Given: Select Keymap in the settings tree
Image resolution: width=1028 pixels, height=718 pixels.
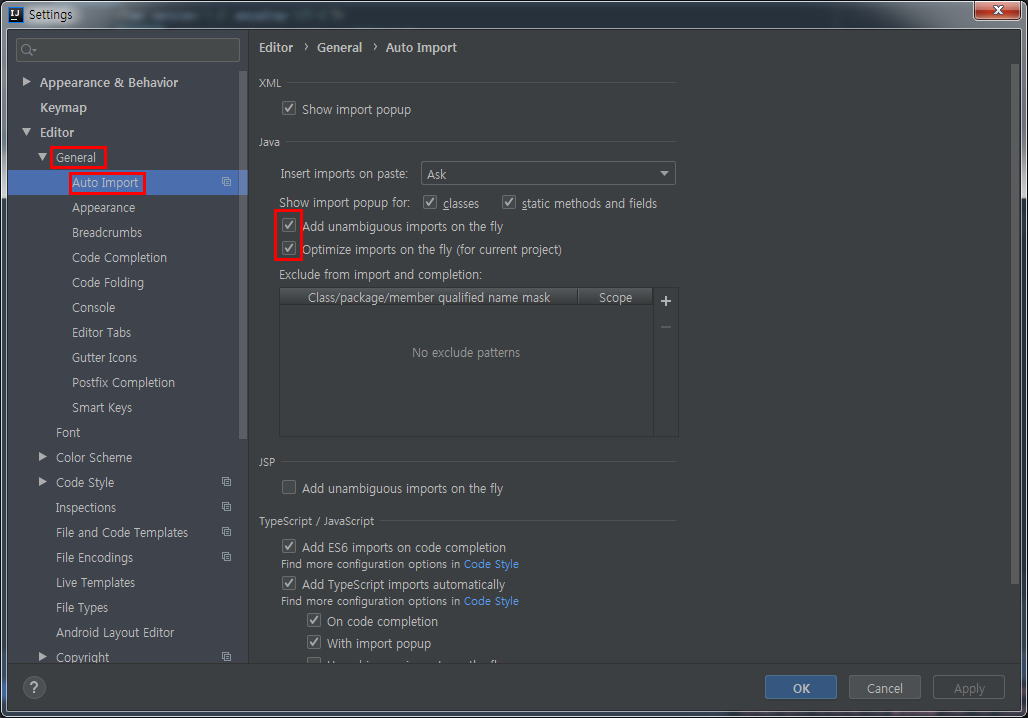Looking at the screenshot, I should (x=63, y=108).
